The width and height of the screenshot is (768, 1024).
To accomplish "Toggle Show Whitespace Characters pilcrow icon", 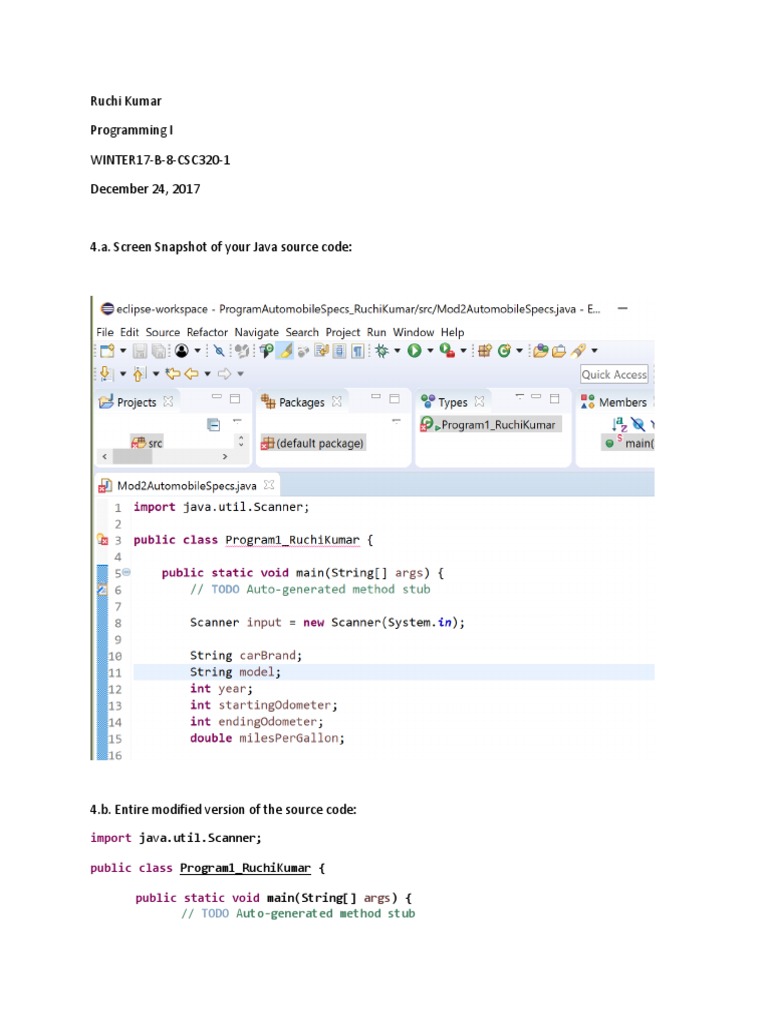I will (357, 351).
